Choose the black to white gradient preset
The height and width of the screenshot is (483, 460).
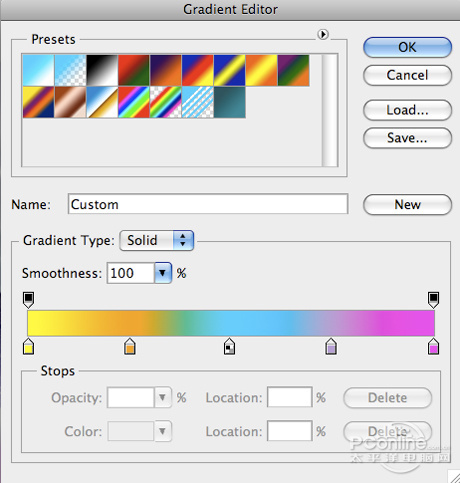pyautogui.click(x=102, y=70)
